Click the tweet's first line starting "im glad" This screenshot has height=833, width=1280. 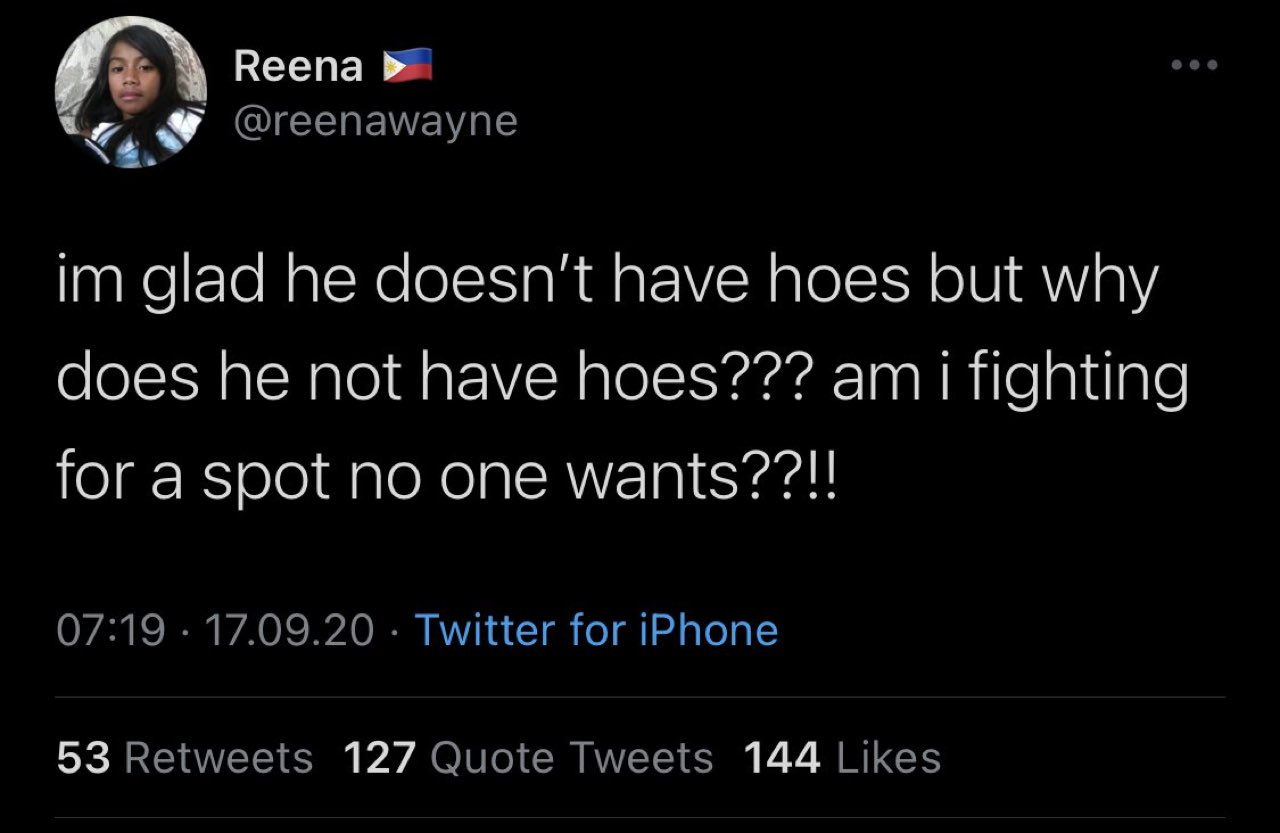tap(606, 284)
